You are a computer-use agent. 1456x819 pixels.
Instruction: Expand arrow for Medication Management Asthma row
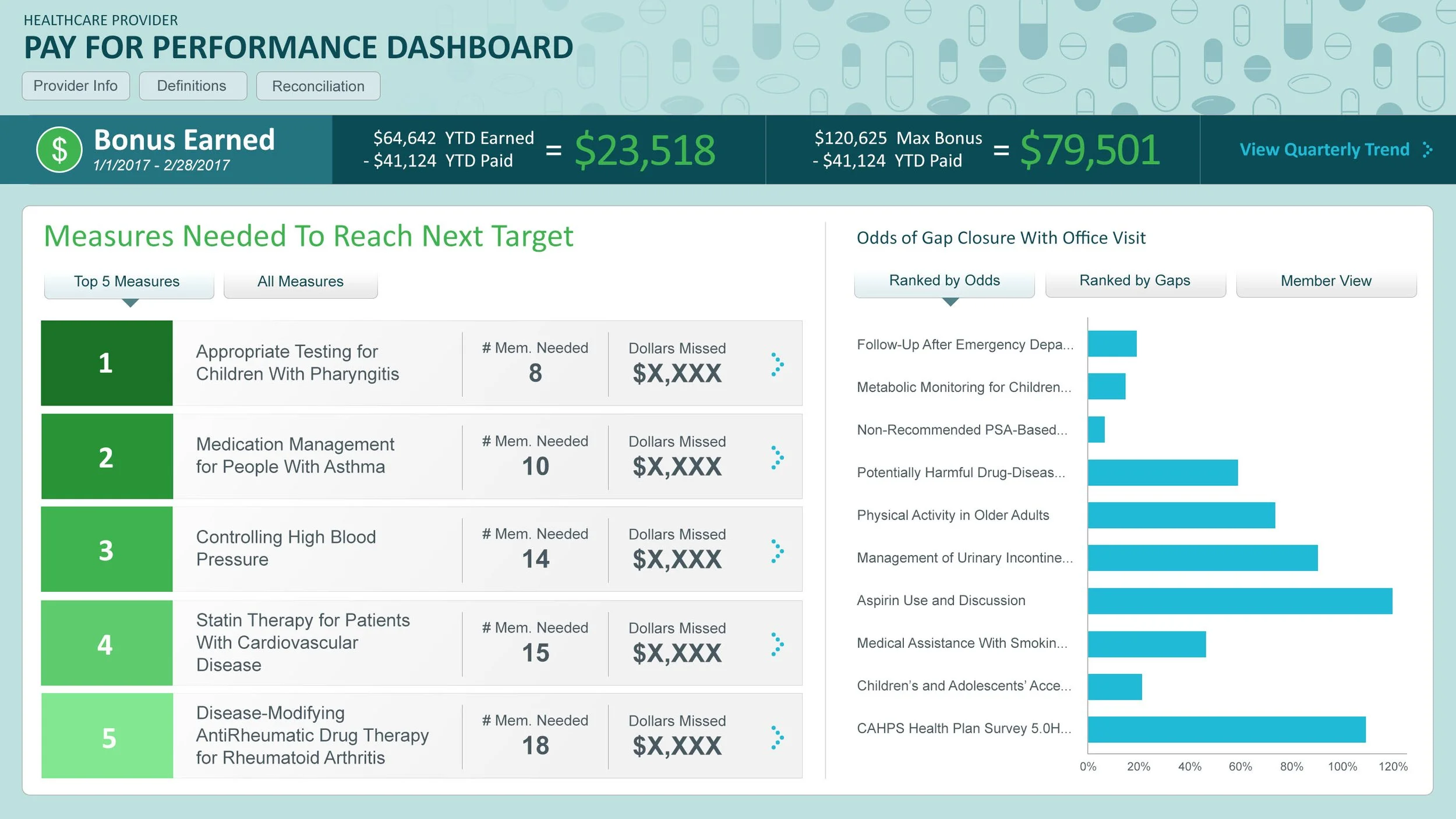777,458
